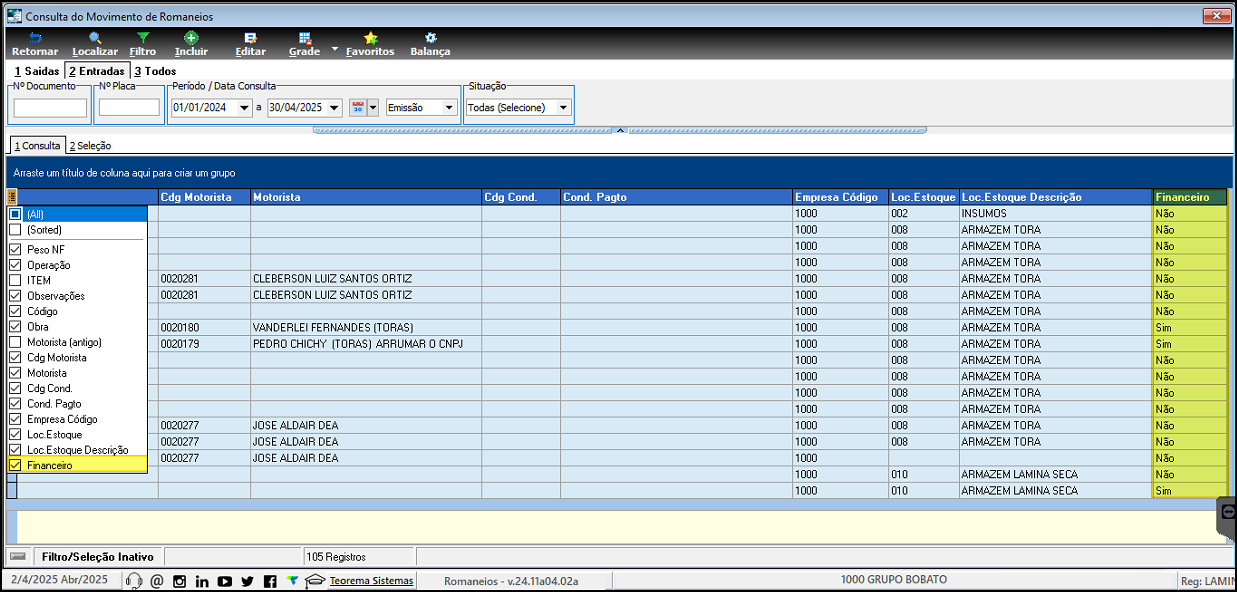Select the INSUMOS stock description cell
The width and height of the screenshot is (1237, 592).
click(1056, 213)
